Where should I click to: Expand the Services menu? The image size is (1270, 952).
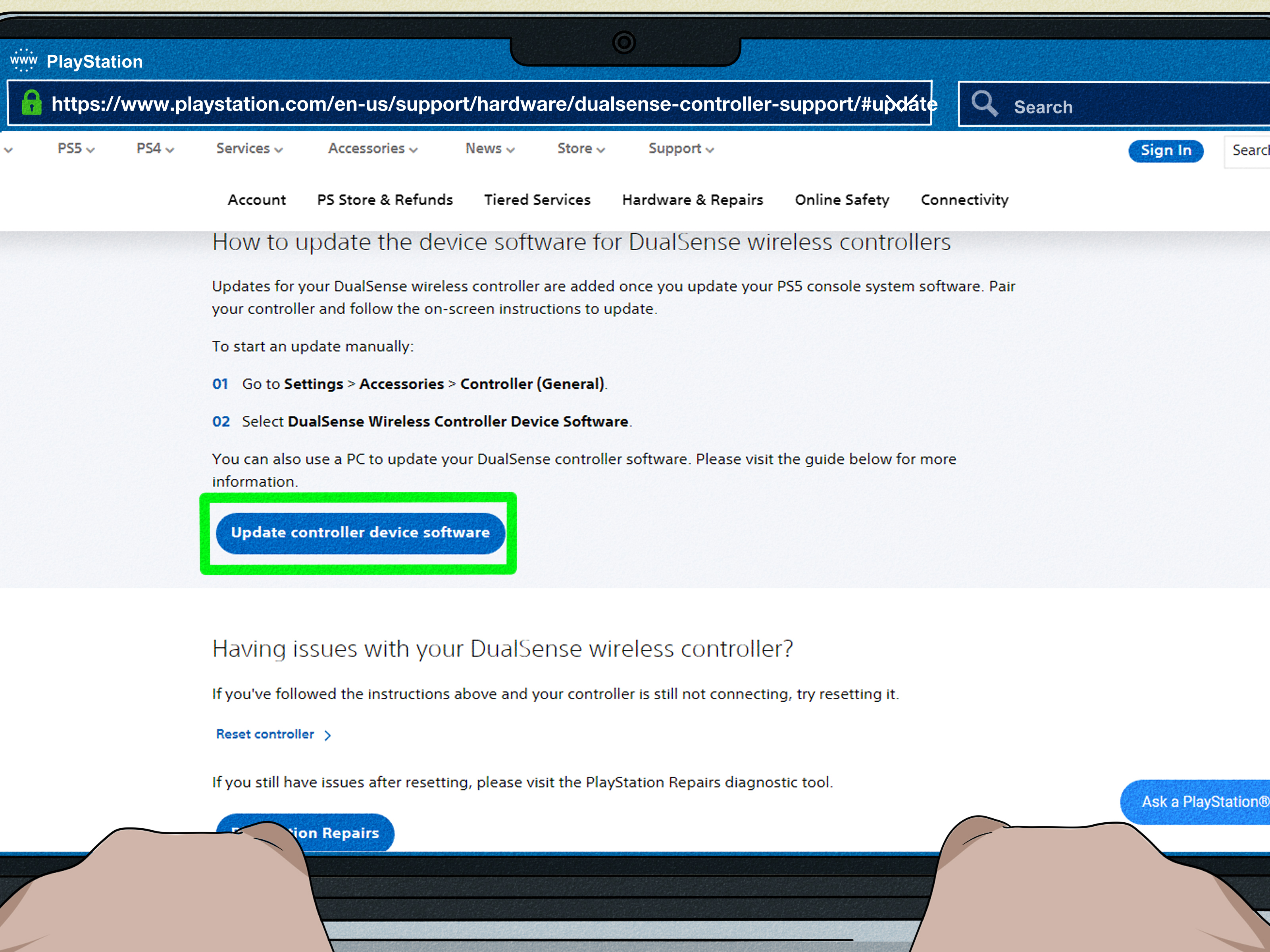point(249,149)
